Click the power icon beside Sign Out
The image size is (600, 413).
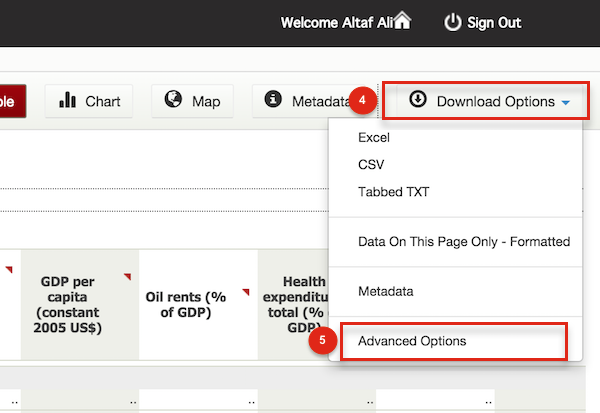pos(453,22)
